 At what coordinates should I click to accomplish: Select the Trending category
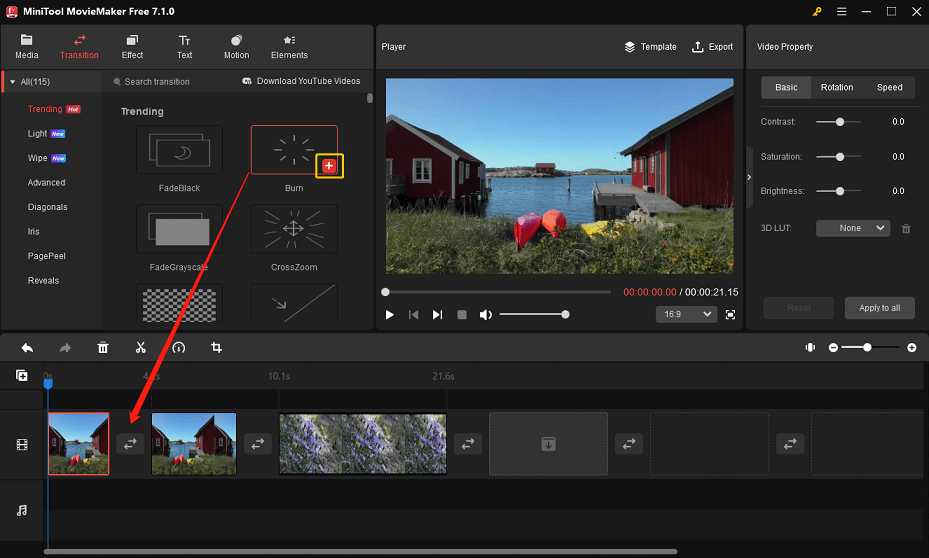[45, 109]
